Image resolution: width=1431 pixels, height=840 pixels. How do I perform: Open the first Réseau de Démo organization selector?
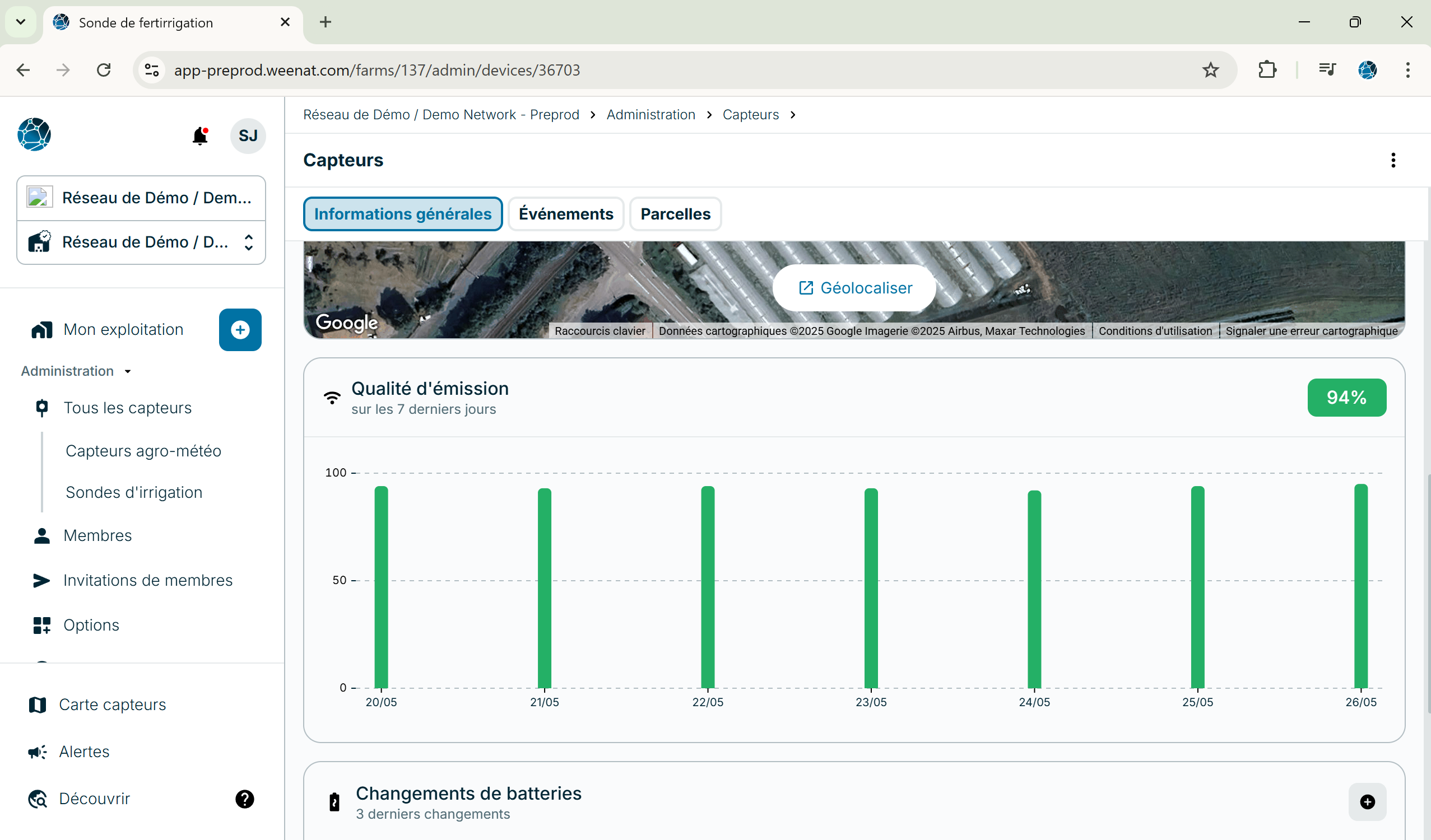(x=141, y=198)
